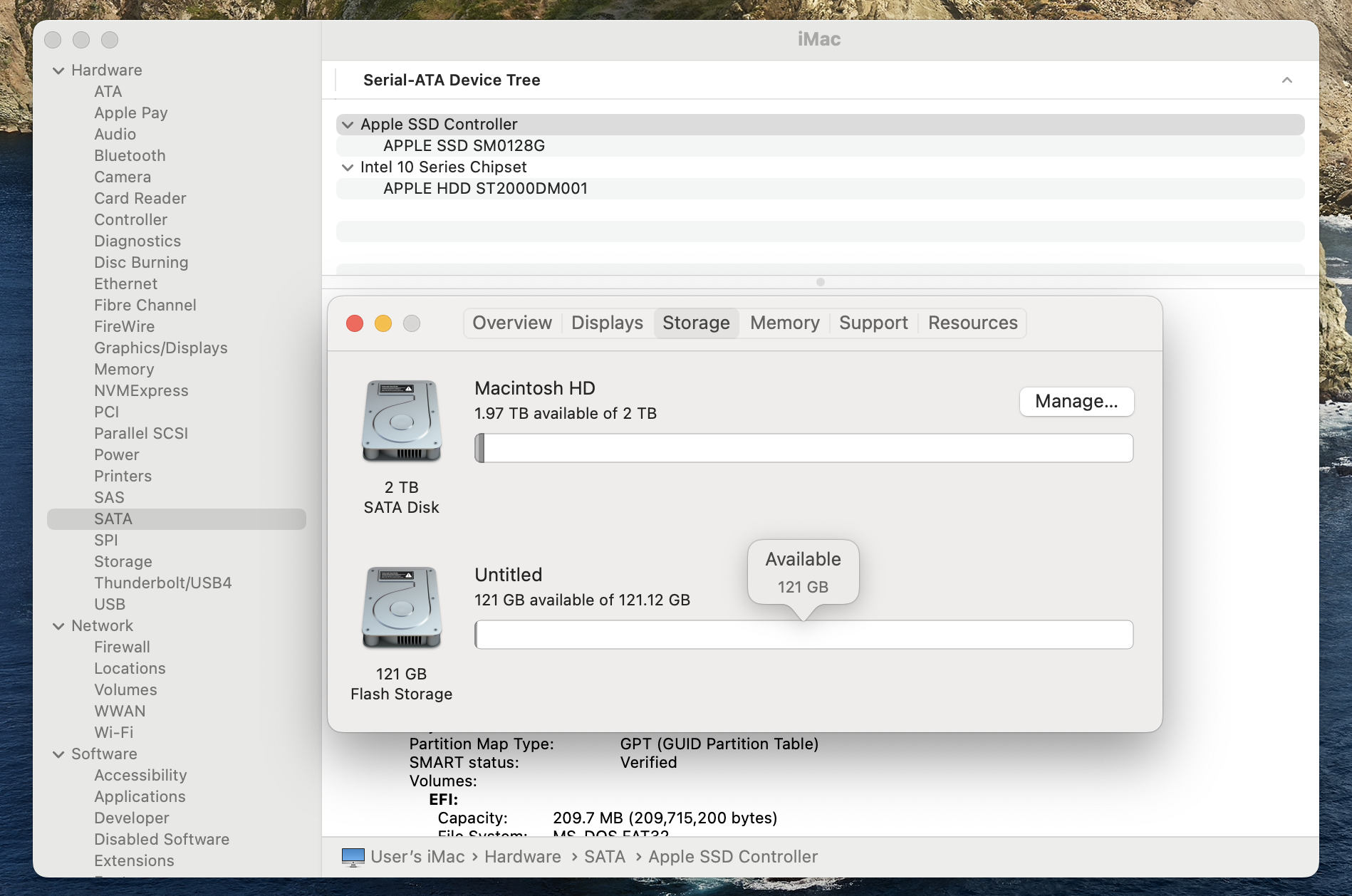Select NVMExpress in the sidebar
The image size is (1352, 896).
pos(141,391)
